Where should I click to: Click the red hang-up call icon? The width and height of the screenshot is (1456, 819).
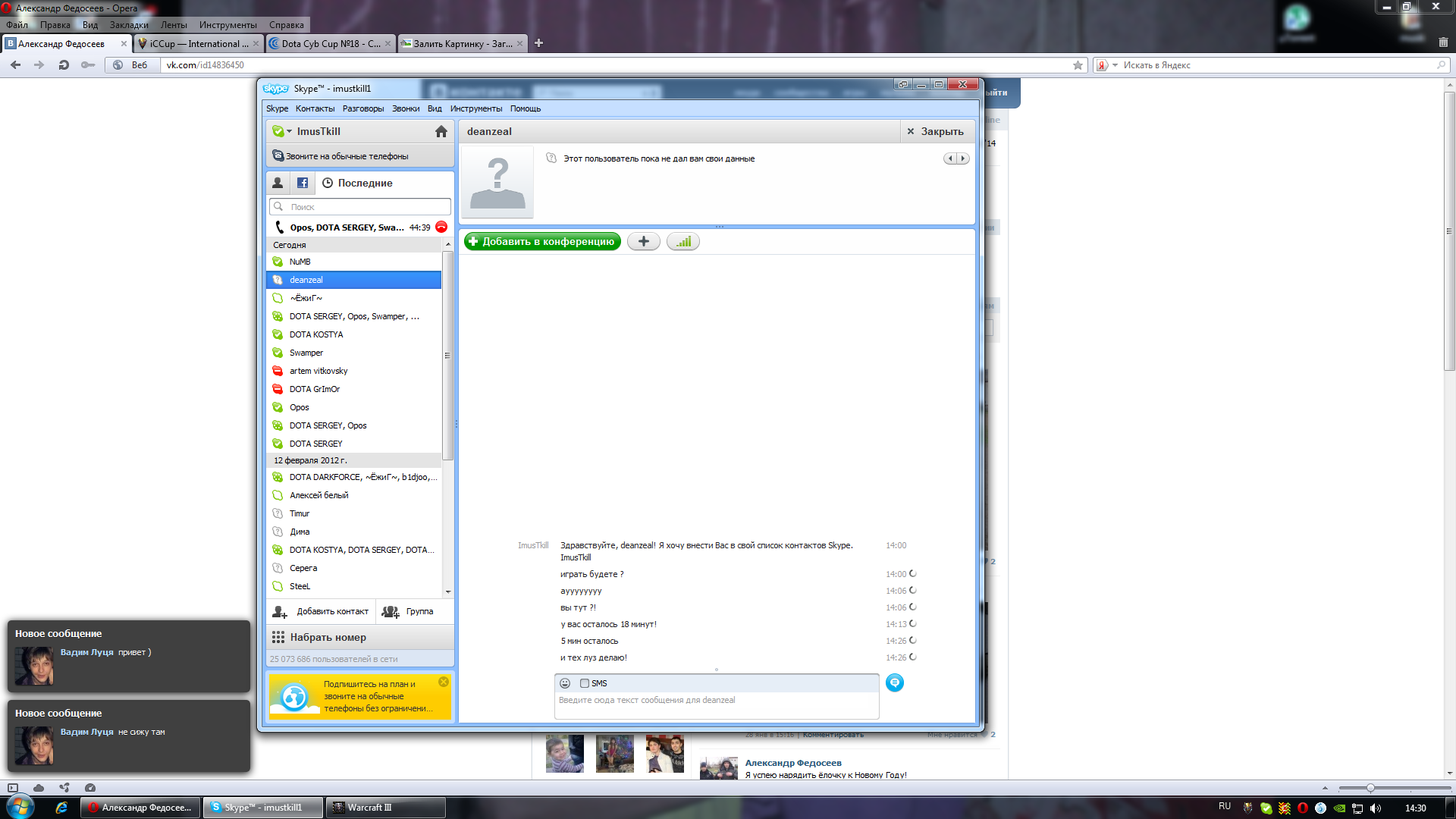(441, 227)
